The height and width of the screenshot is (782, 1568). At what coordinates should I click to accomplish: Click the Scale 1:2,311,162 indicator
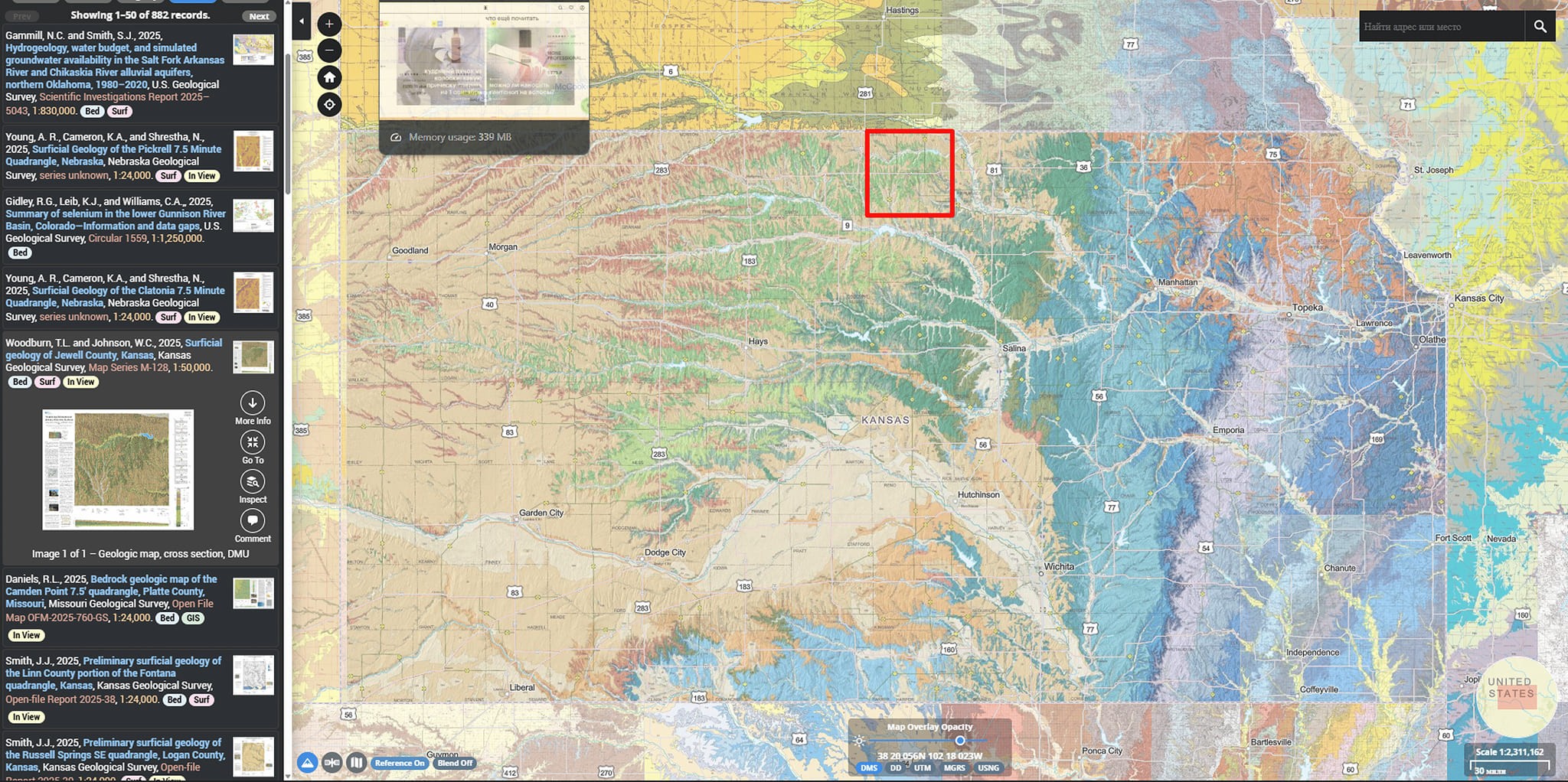pyautogui.click(x=1509, y=752)
